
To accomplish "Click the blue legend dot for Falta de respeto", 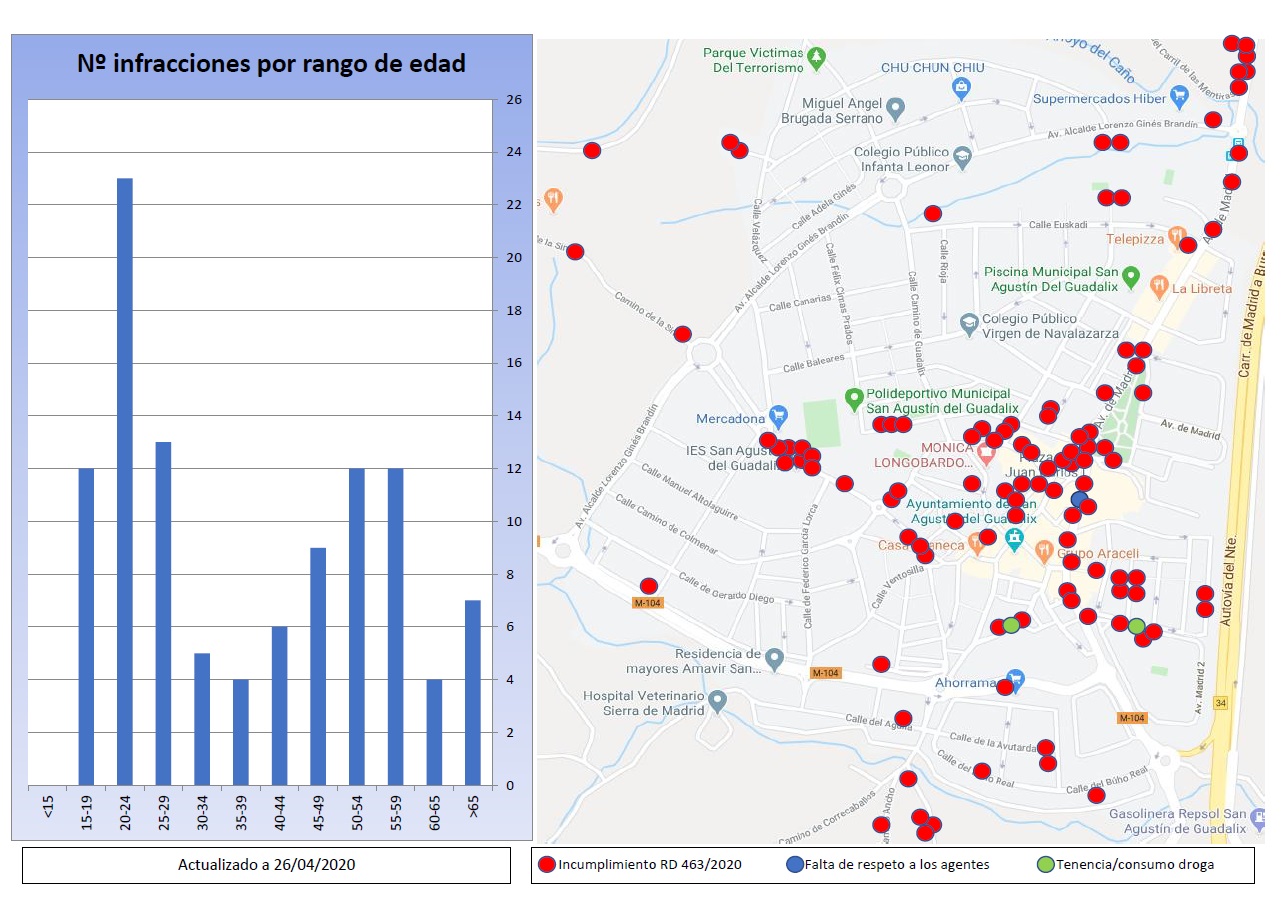I will pyautogui.click(x=795, y=864).
